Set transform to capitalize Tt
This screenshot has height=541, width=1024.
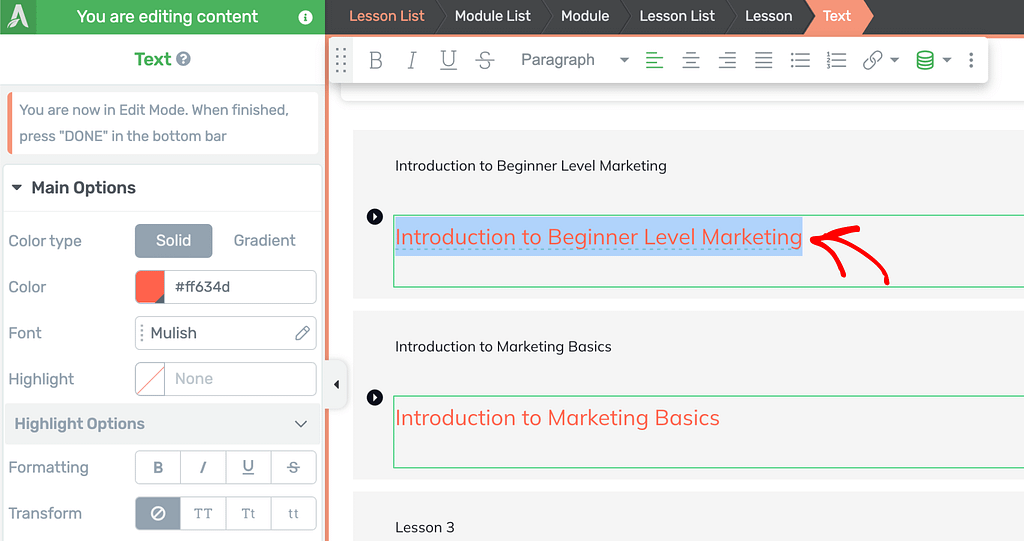point(248,514)
